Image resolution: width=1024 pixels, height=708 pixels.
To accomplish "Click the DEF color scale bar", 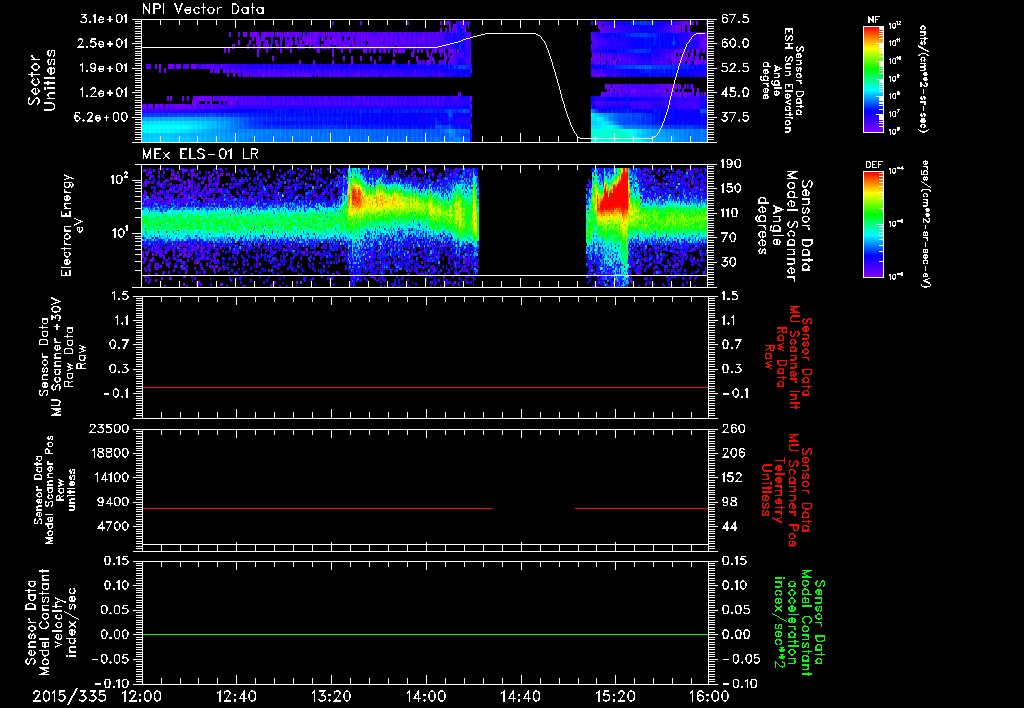I will tap(870, 225).
